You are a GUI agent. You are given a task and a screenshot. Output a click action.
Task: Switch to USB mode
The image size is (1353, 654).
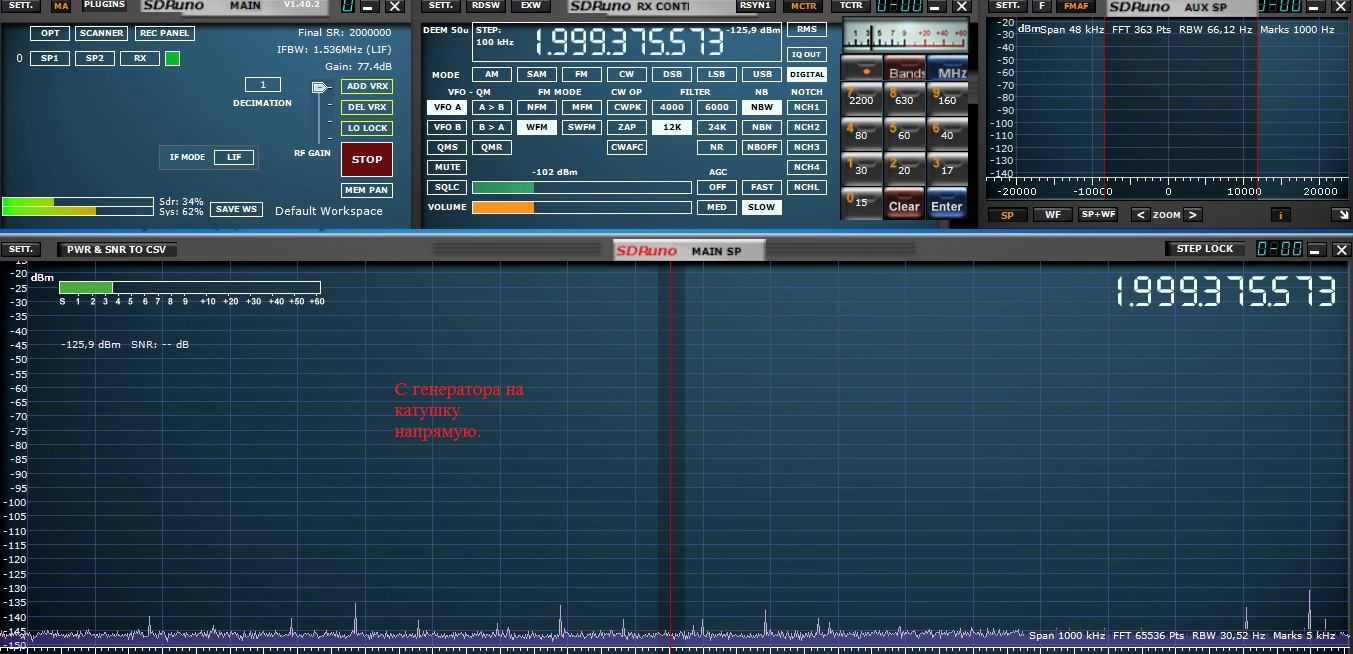coord(762,75)
